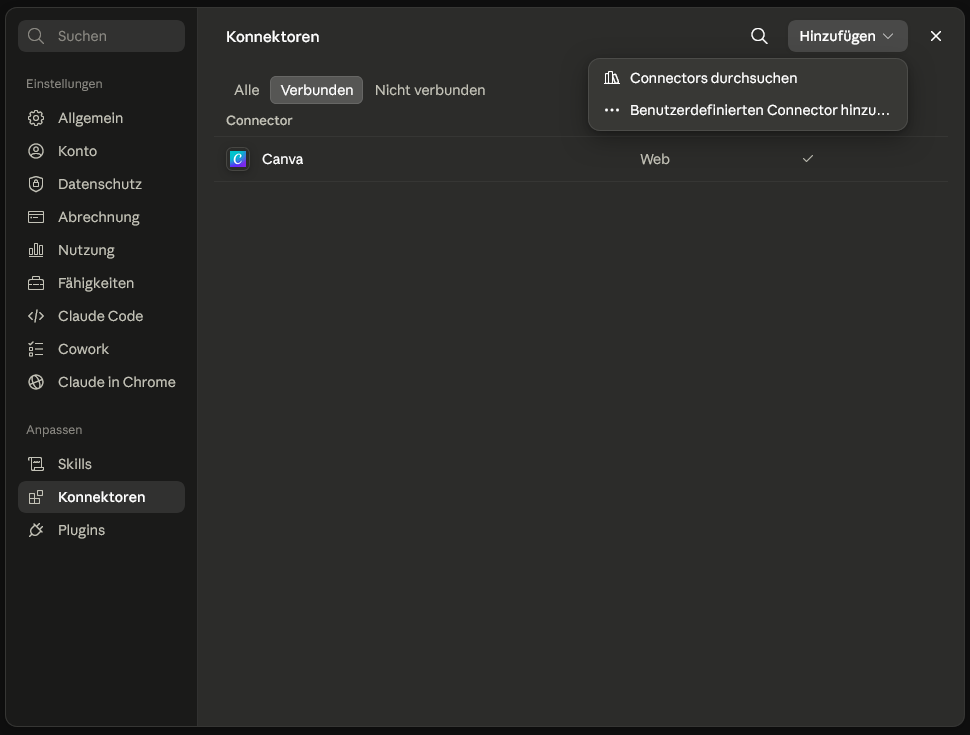Click the Plugins plug icon

[x=36, y=530]
